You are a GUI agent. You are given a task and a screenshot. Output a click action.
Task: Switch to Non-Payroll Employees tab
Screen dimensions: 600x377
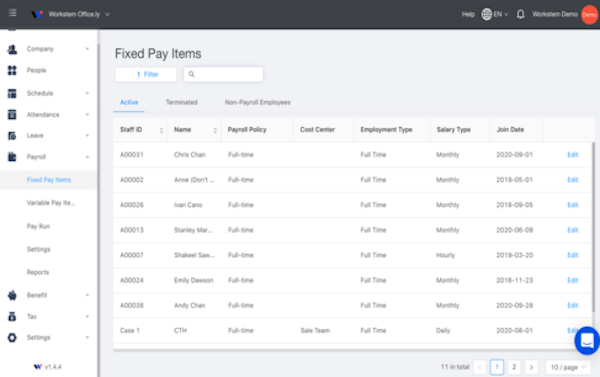tap(258, 102)
